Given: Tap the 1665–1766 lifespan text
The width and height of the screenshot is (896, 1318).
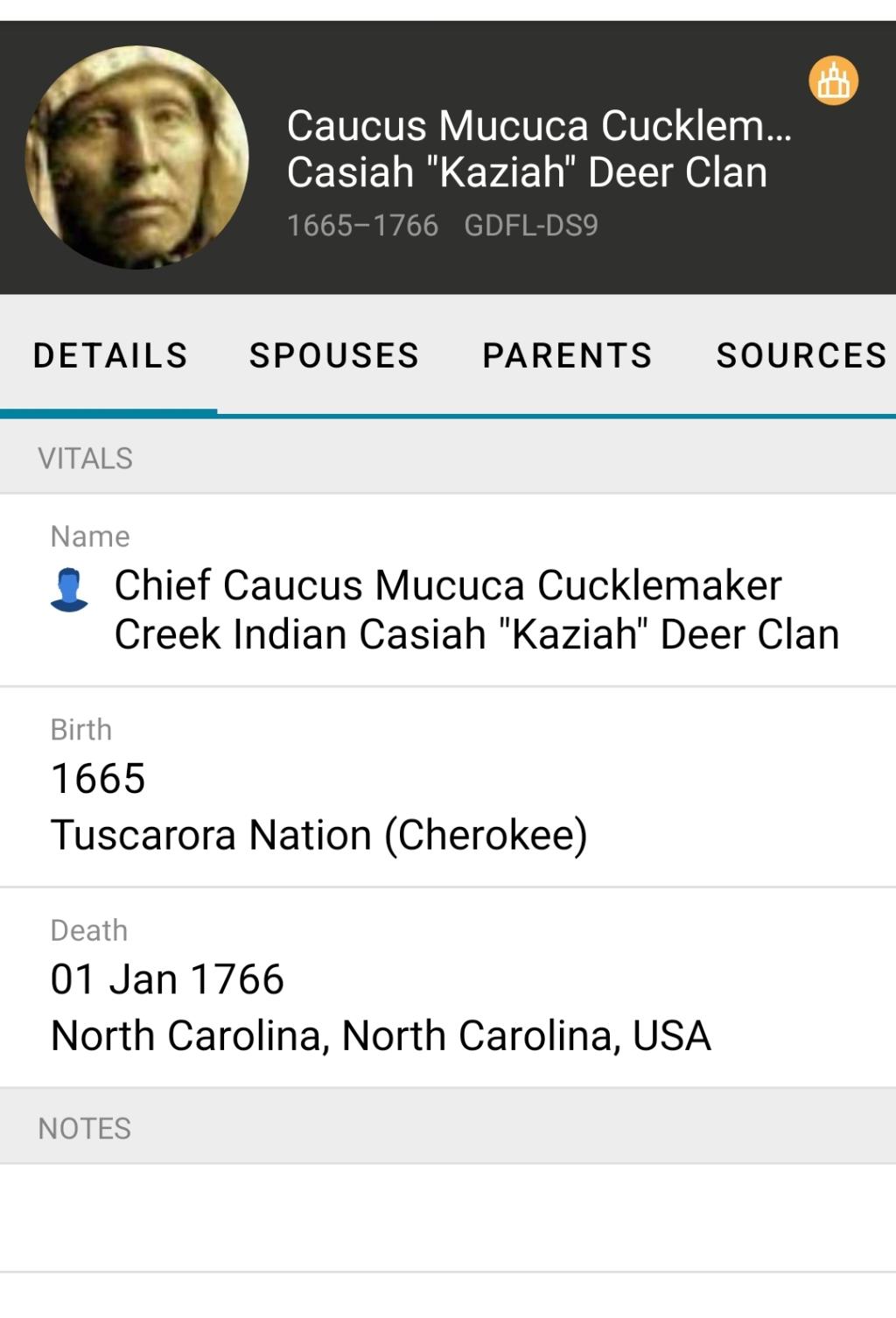Looking at the screenshot, I should click(x=362, y=226).
